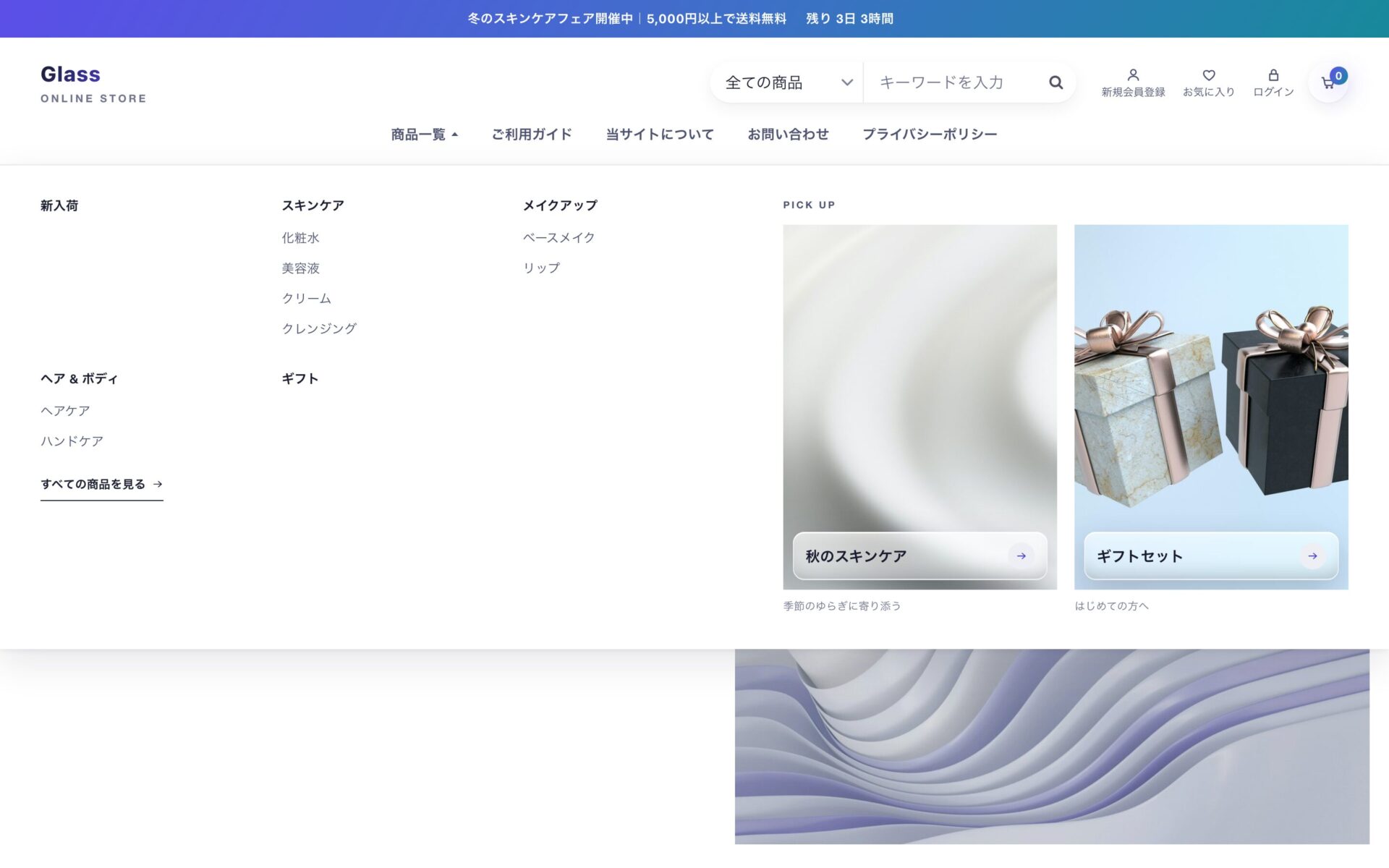
Task: Open the 当サイトについて menu item
Action: pyautogui.click(x=660, y=135)
